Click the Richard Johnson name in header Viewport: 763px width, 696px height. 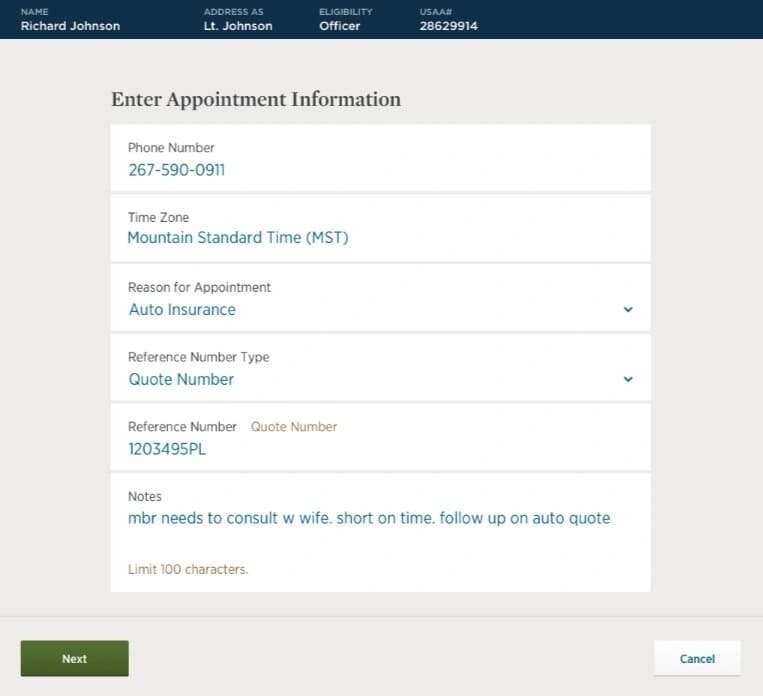[70, 26]
